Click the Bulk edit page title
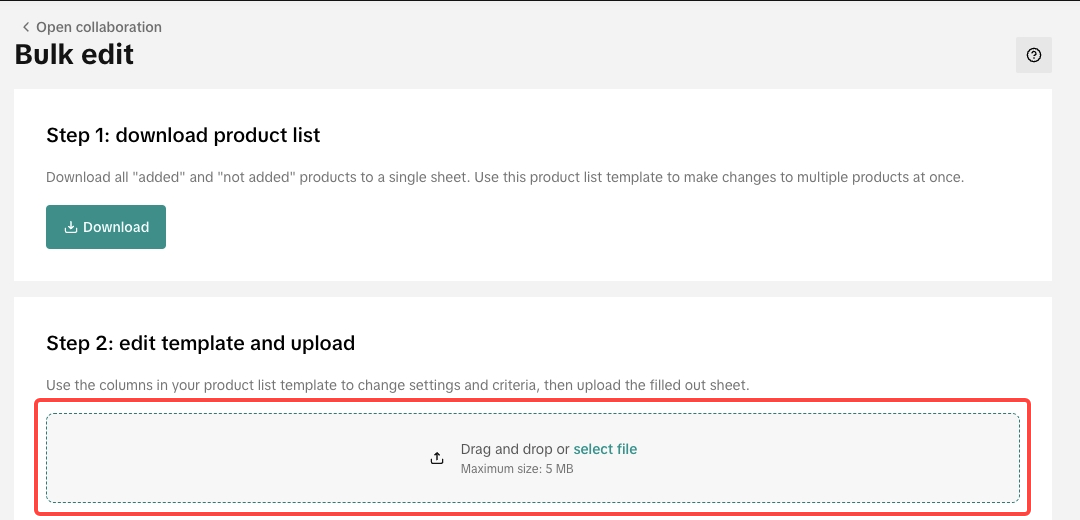This screenshot has height=520, width=1080. point(74,54)
